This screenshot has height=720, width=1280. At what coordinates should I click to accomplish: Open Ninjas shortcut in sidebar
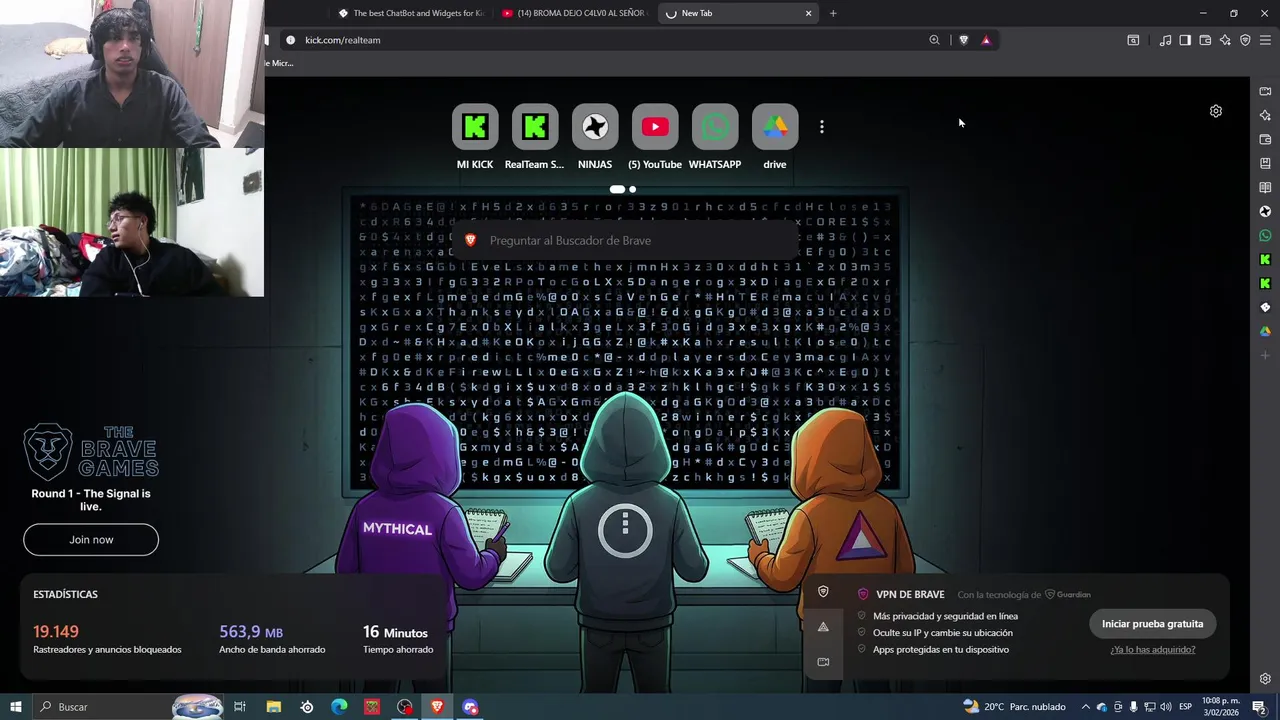[1265, 211]
